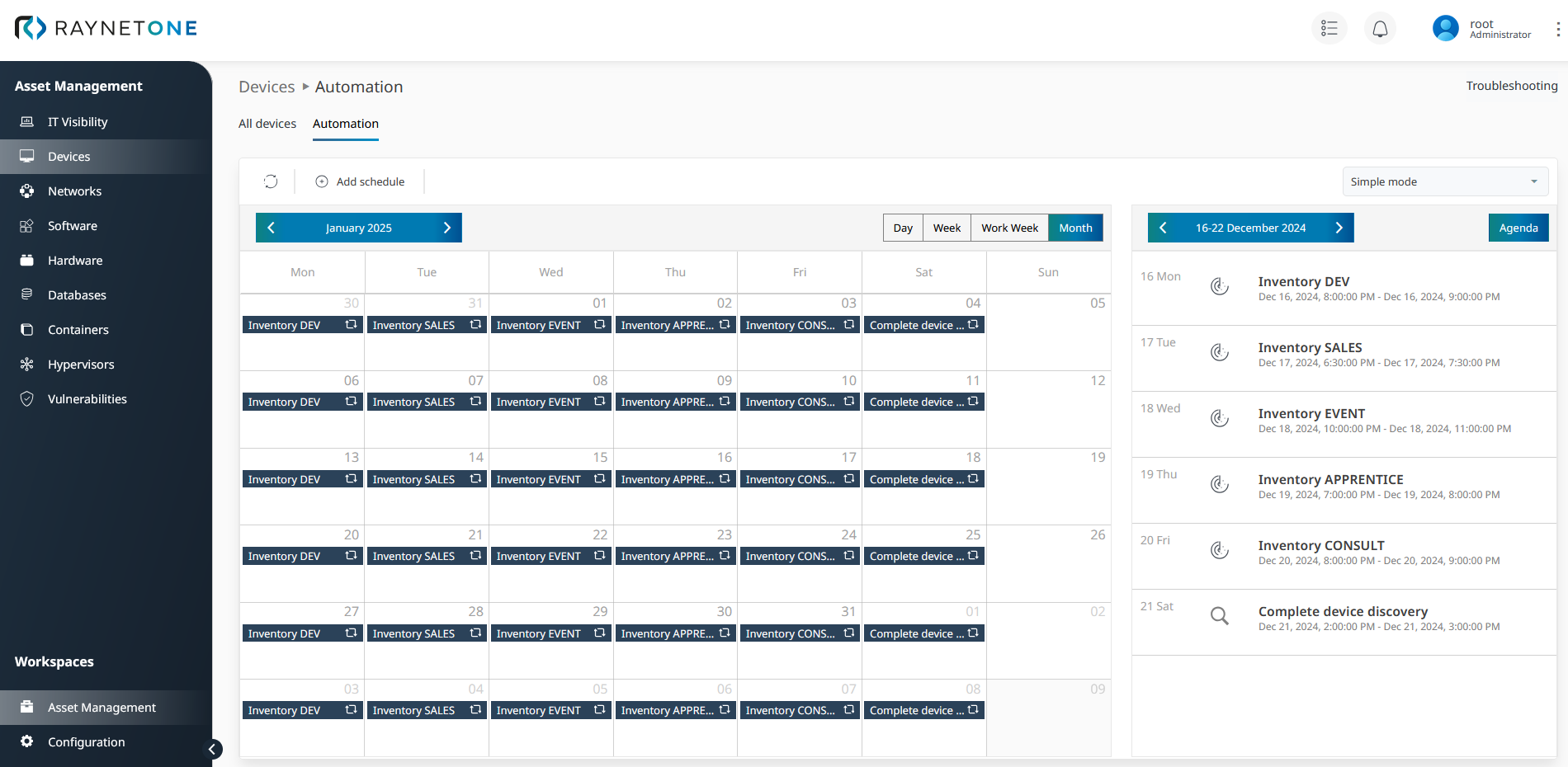Screen dimensions: 1568x767
Task: Open the task list icon in the header
Action: [1329, 29]
